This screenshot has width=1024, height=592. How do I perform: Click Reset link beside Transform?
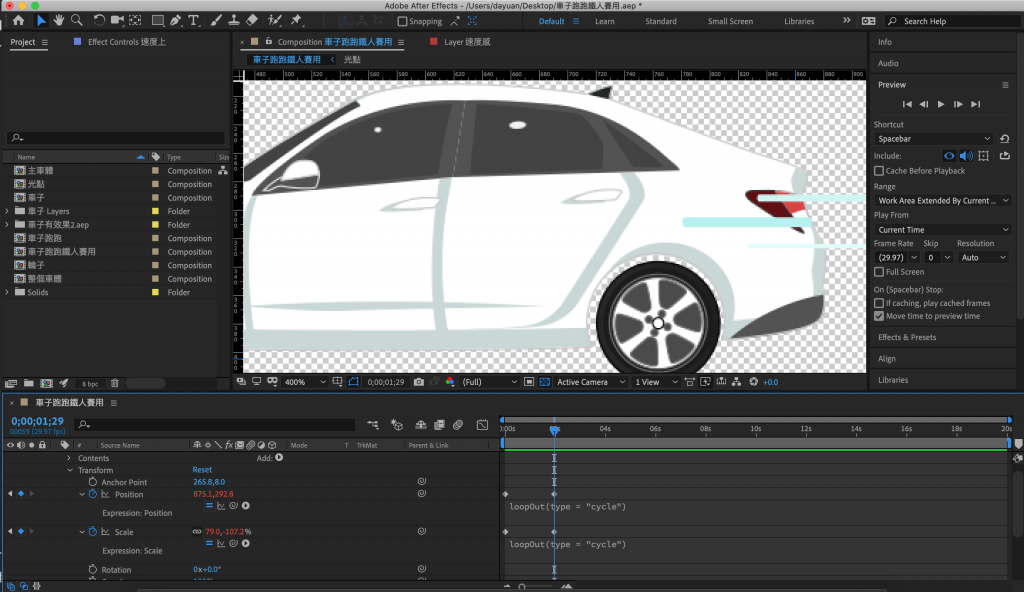pyautogui.click(x=202, y=470)
